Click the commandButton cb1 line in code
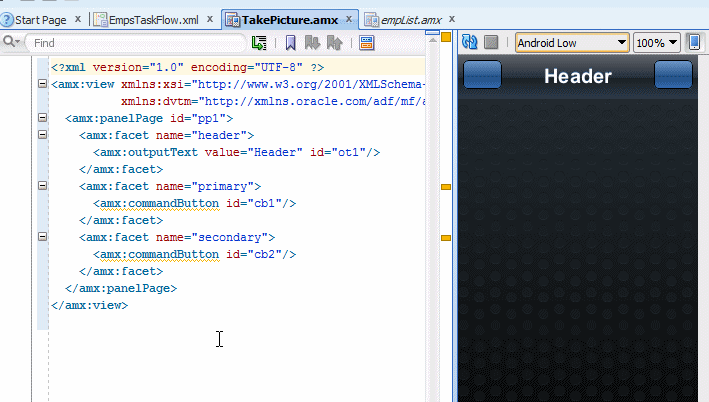 tap(194, 203)
